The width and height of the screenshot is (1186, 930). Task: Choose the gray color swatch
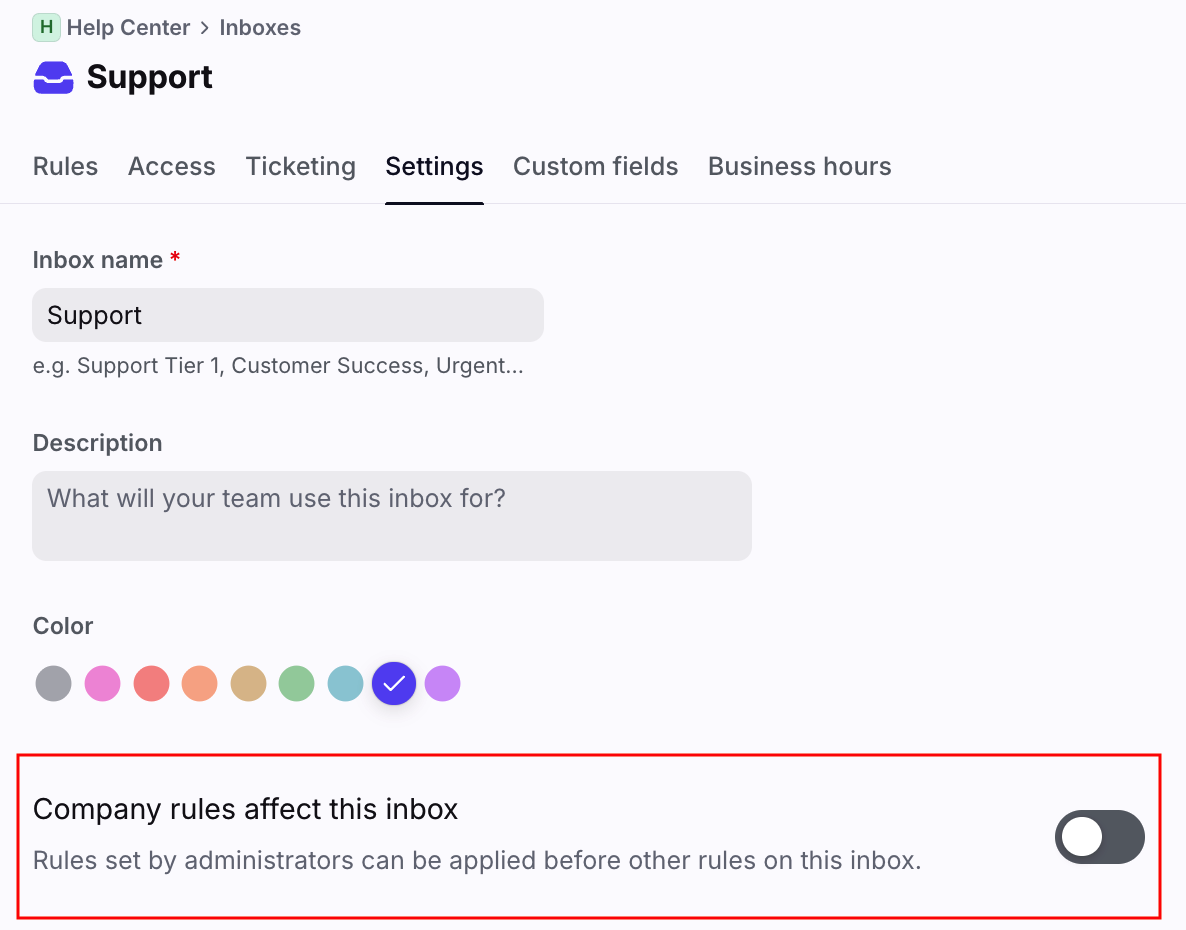(54, 684)
